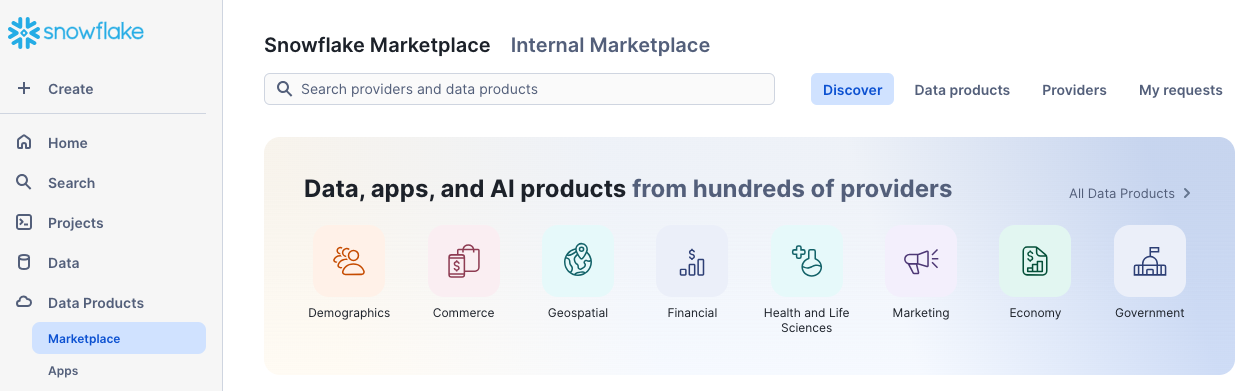This screenshot has width=1250, height=391.
Task: Switch to the Data products tab
Action: point(962,90)
